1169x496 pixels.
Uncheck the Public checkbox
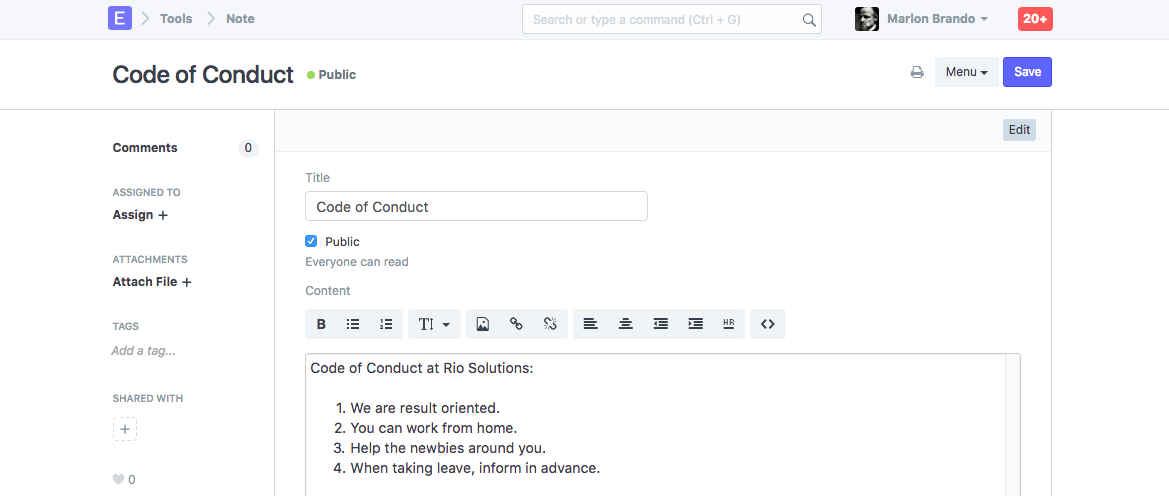[x=311, y=241]
